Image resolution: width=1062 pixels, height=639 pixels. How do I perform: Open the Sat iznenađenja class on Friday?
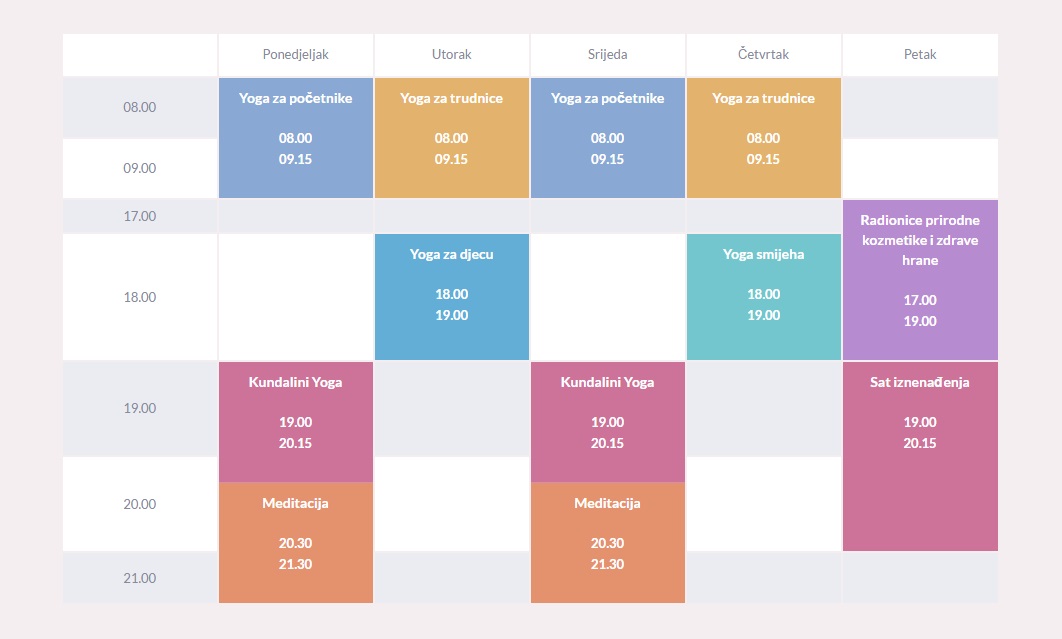(x=920, y=456)
